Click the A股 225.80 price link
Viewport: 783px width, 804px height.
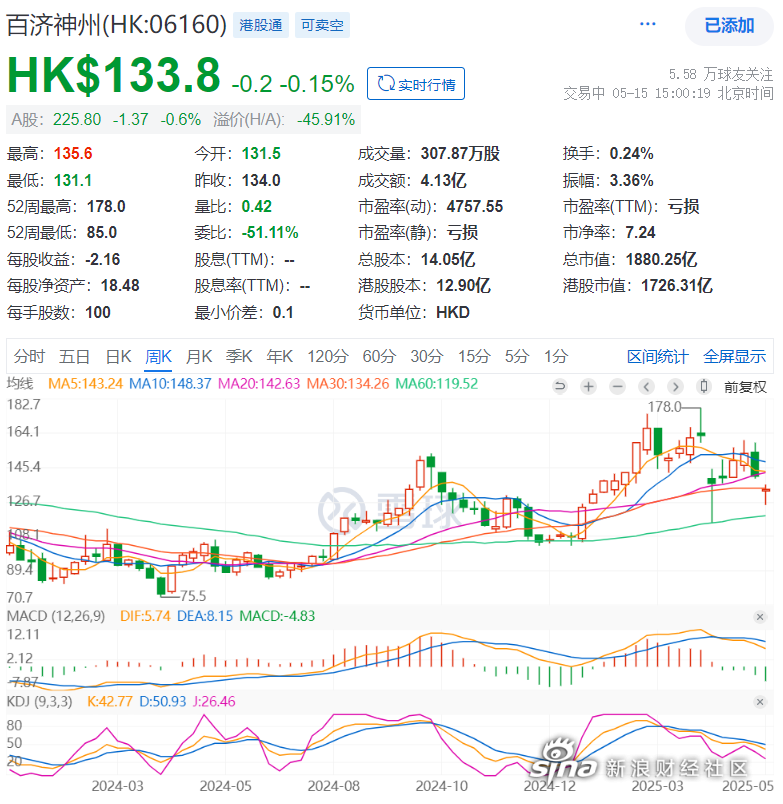coord(77,119)
